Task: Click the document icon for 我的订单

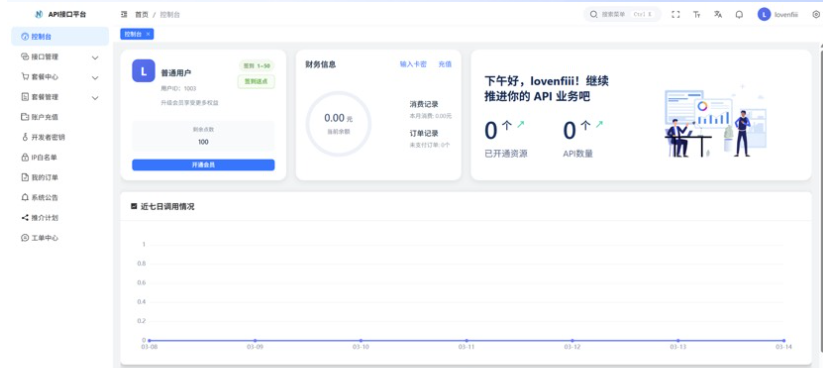Action: tap(25, 177)
